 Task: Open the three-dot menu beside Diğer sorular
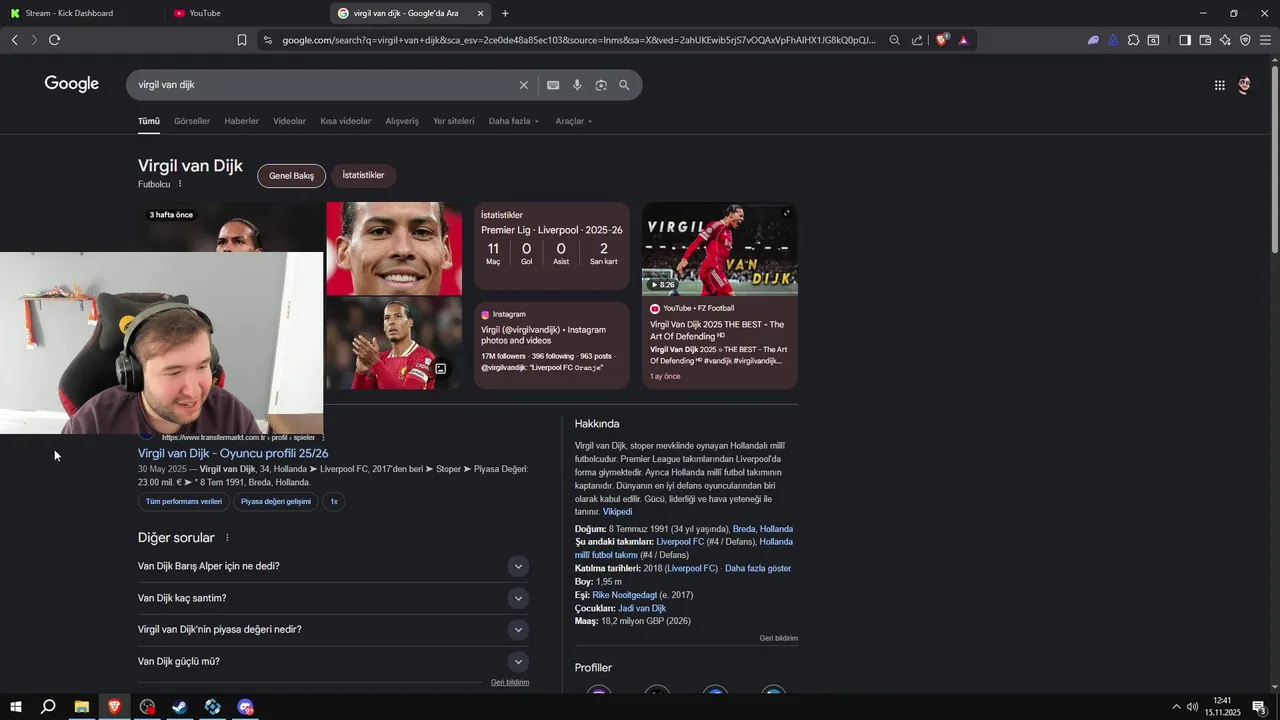tap(227, 538)
